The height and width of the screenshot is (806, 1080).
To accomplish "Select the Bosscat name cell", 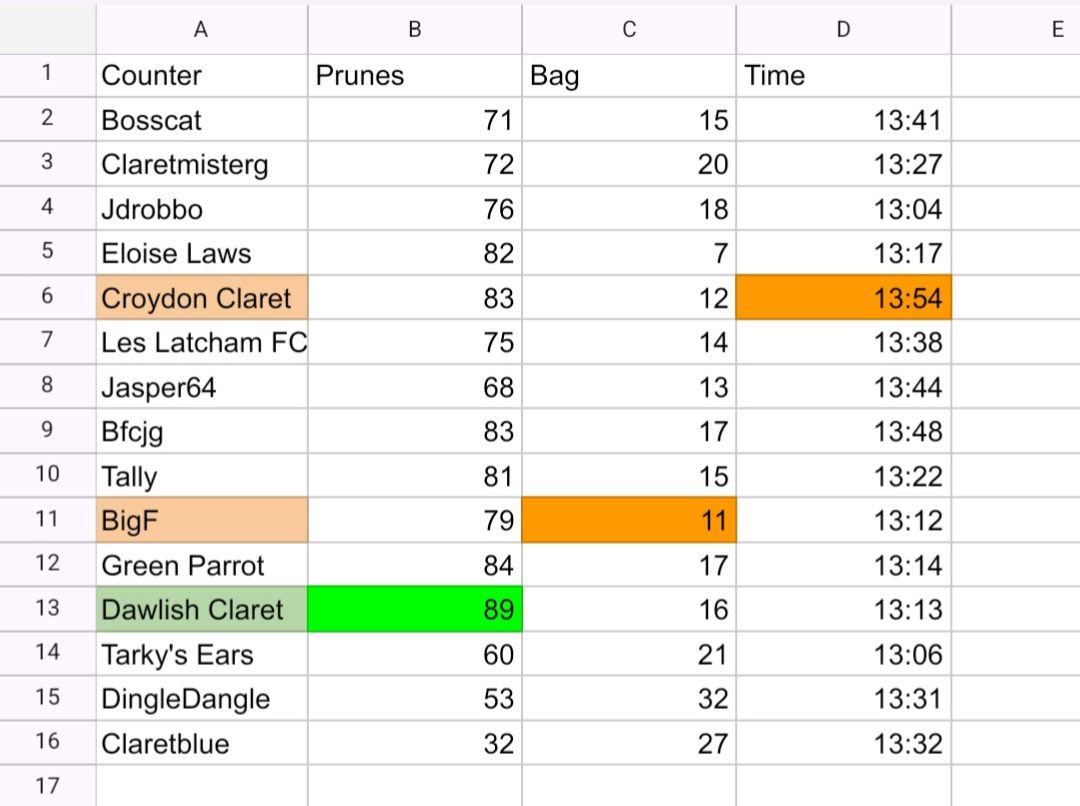I will coord(202,121).
